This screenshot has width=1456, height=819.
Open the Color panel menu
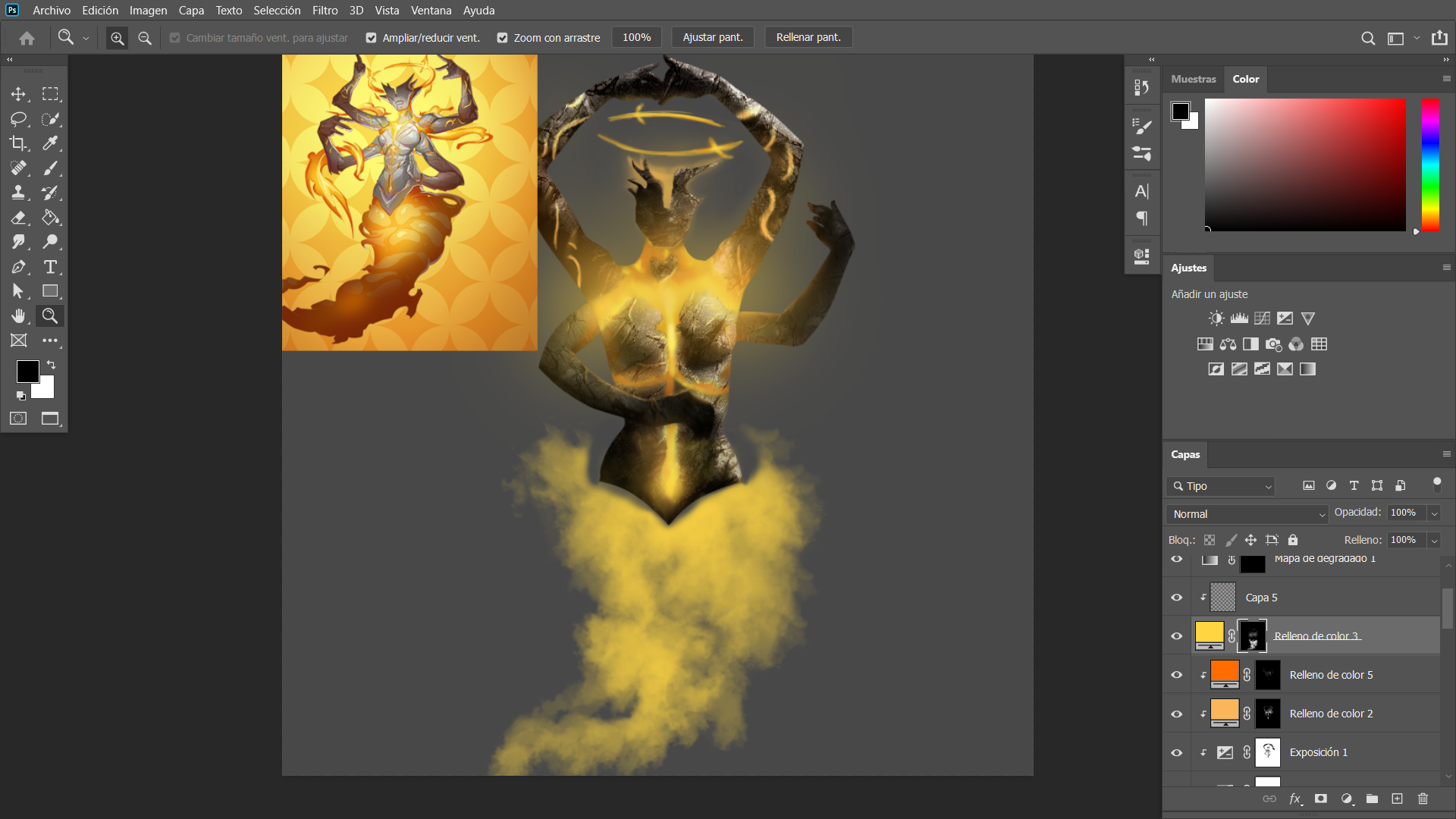point(1446,79)
